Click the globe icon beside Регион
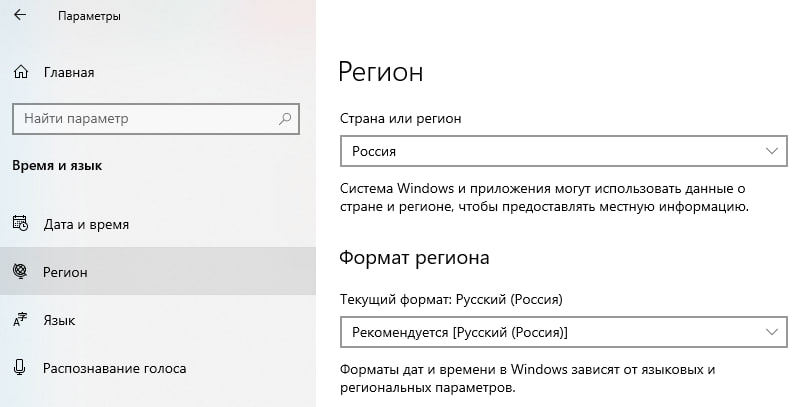This screenshot has height=407, width=810. (x=20, y=271)
